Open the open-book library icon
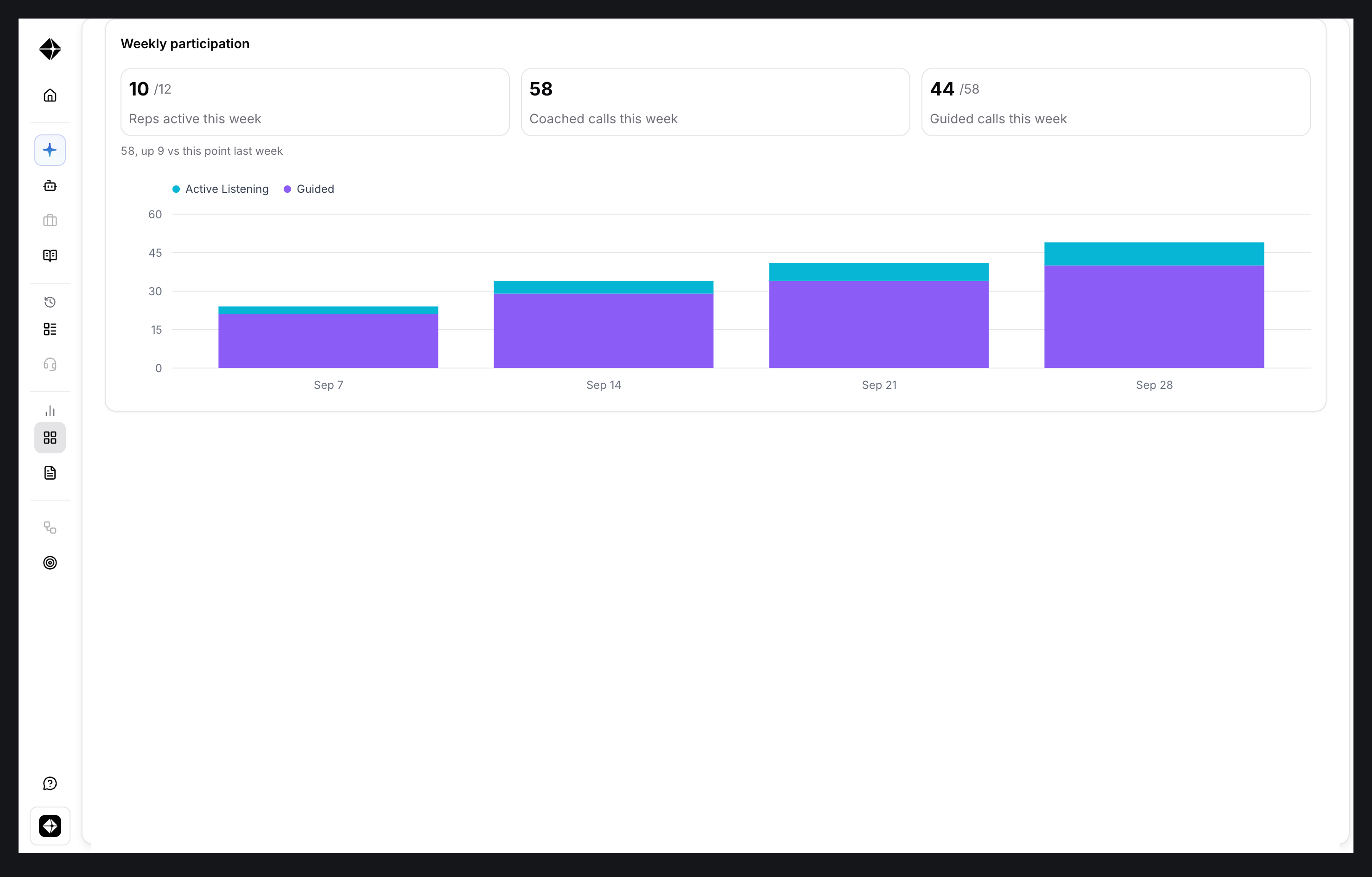 tap(50, 255)
